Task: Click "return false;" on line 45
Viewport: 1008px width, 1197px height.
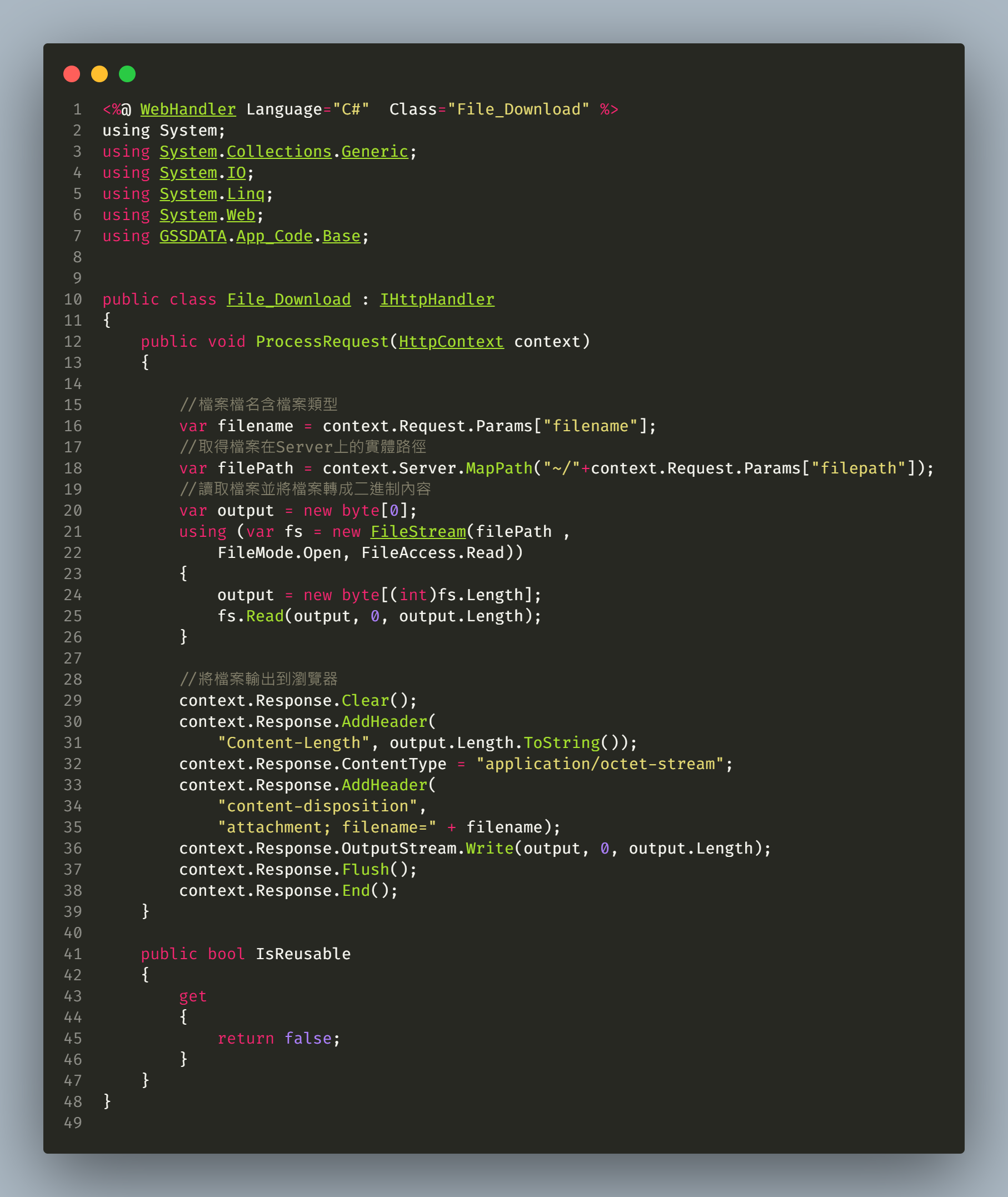Action: pos(279,1039)
